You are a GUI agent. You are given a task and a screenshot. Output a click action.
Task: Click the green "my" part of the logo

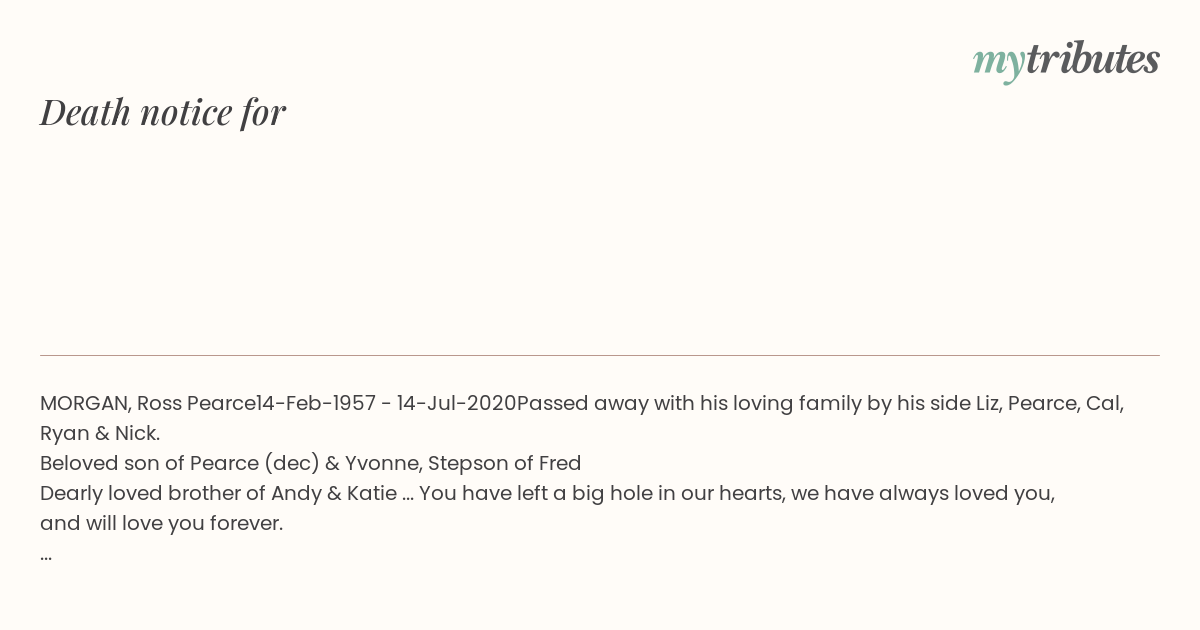pyautogui.click(x=999, y=64)
